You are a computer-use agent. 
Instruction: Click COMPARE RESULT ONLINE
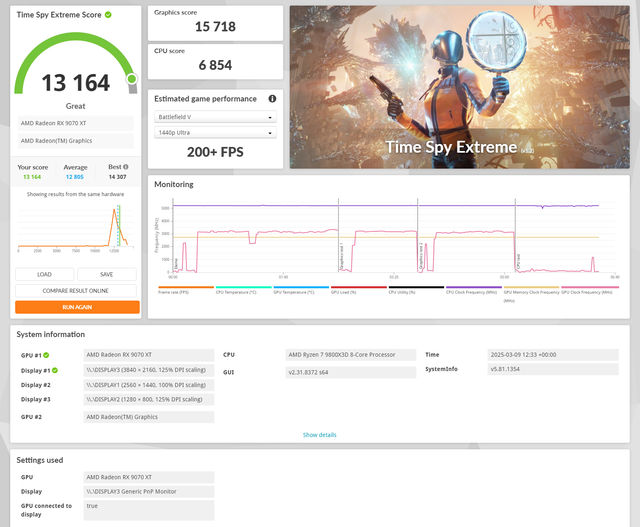pos(76,291)
